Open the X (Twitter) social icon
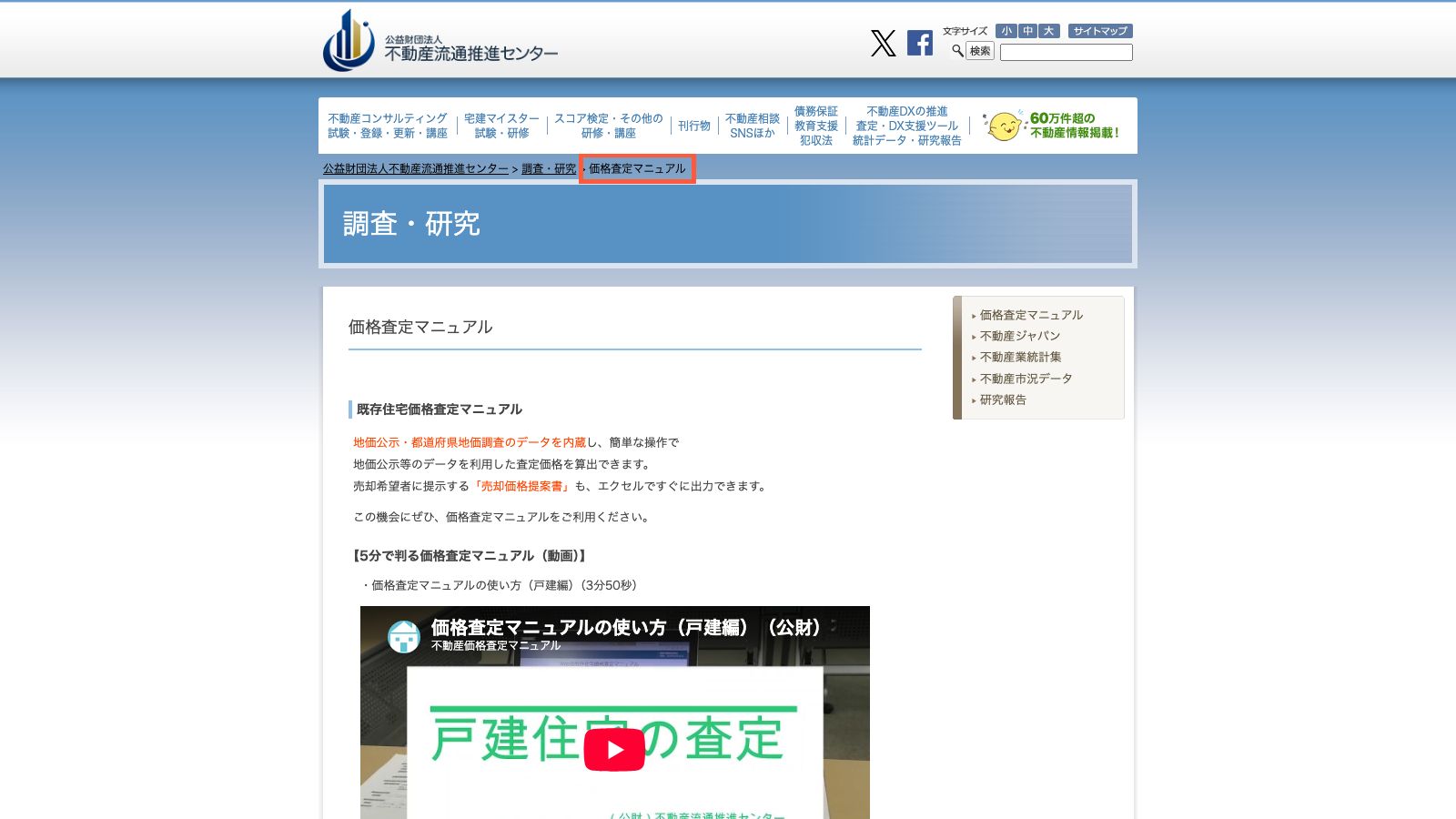The height and width of the screenshot is (819, 1456). (x=883, y=43)
